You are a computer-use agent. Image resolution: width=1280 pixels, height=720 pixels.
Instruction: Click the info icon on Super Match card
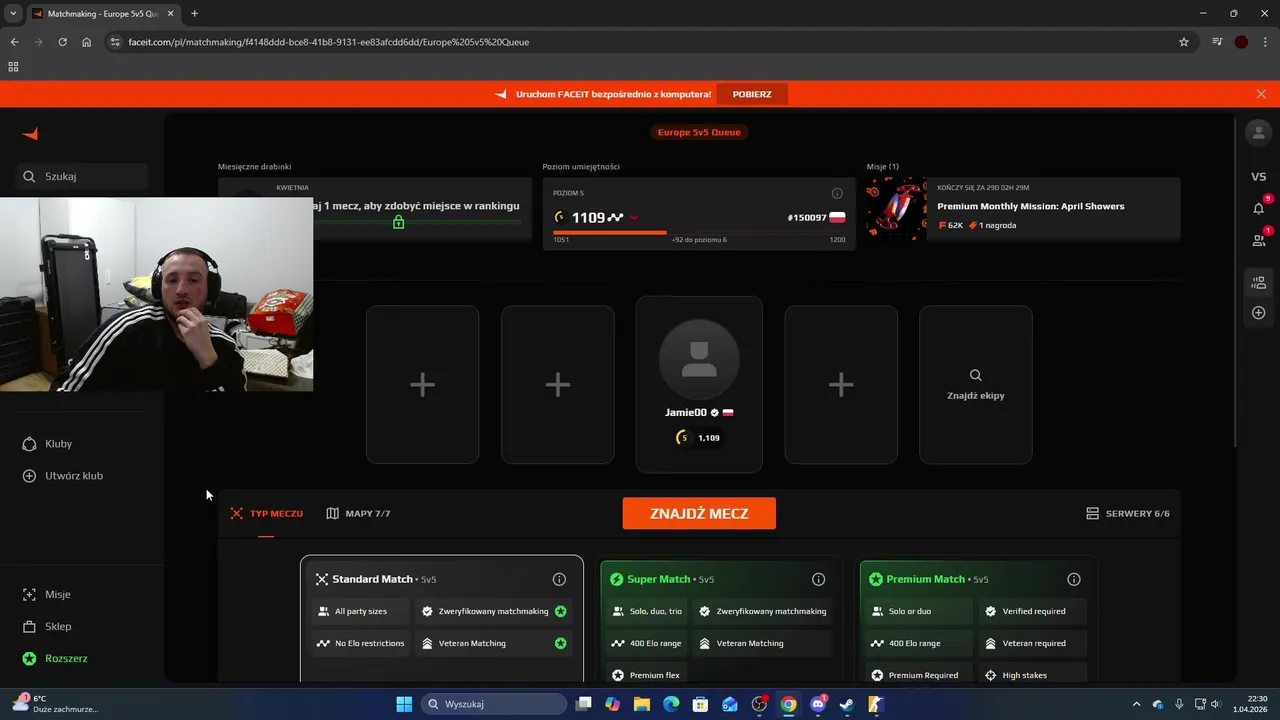point(818,579)
